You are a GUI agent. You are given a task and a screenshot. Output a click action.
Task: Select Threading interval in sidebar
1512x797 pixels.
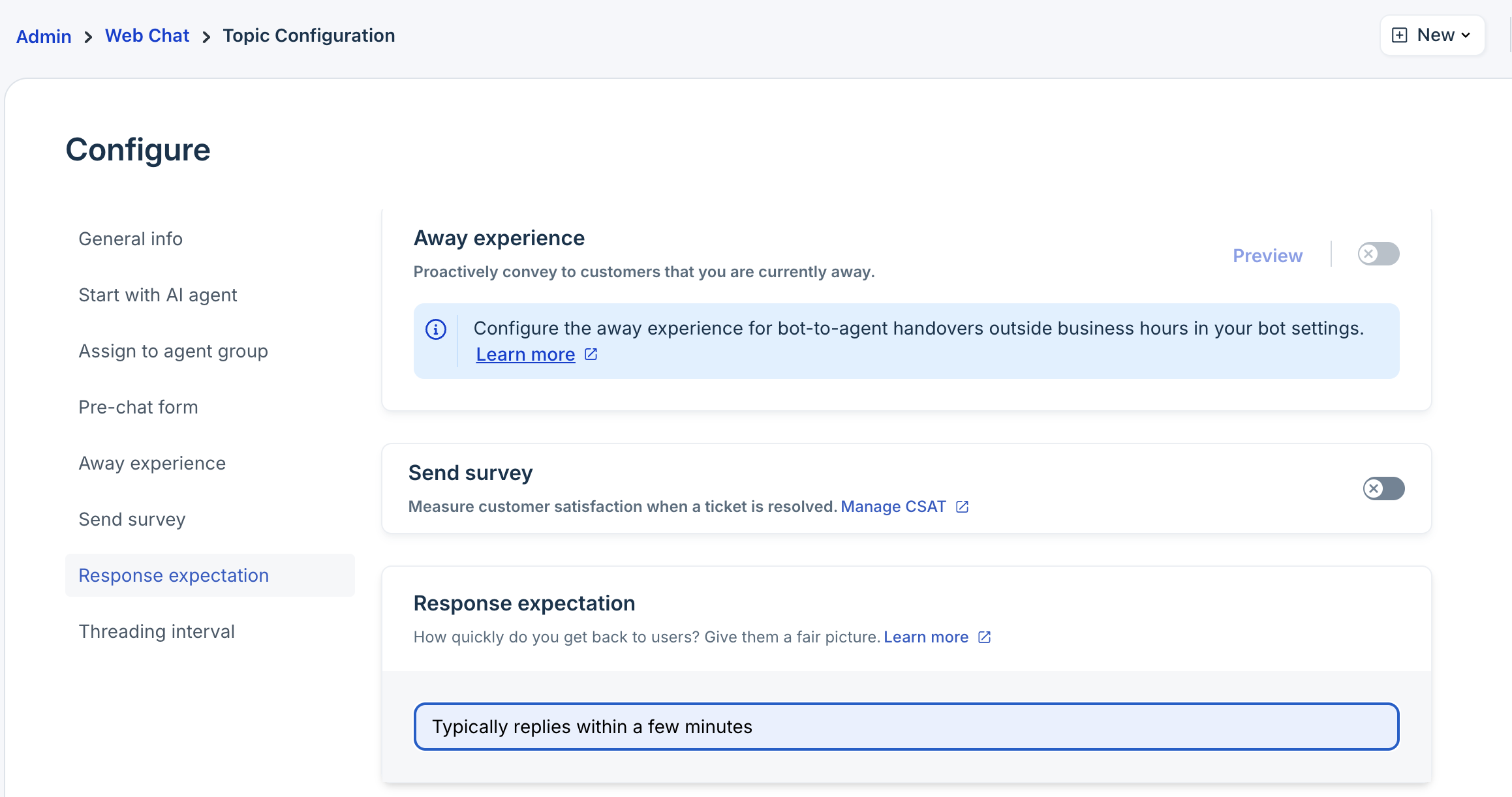coord(156,631)
